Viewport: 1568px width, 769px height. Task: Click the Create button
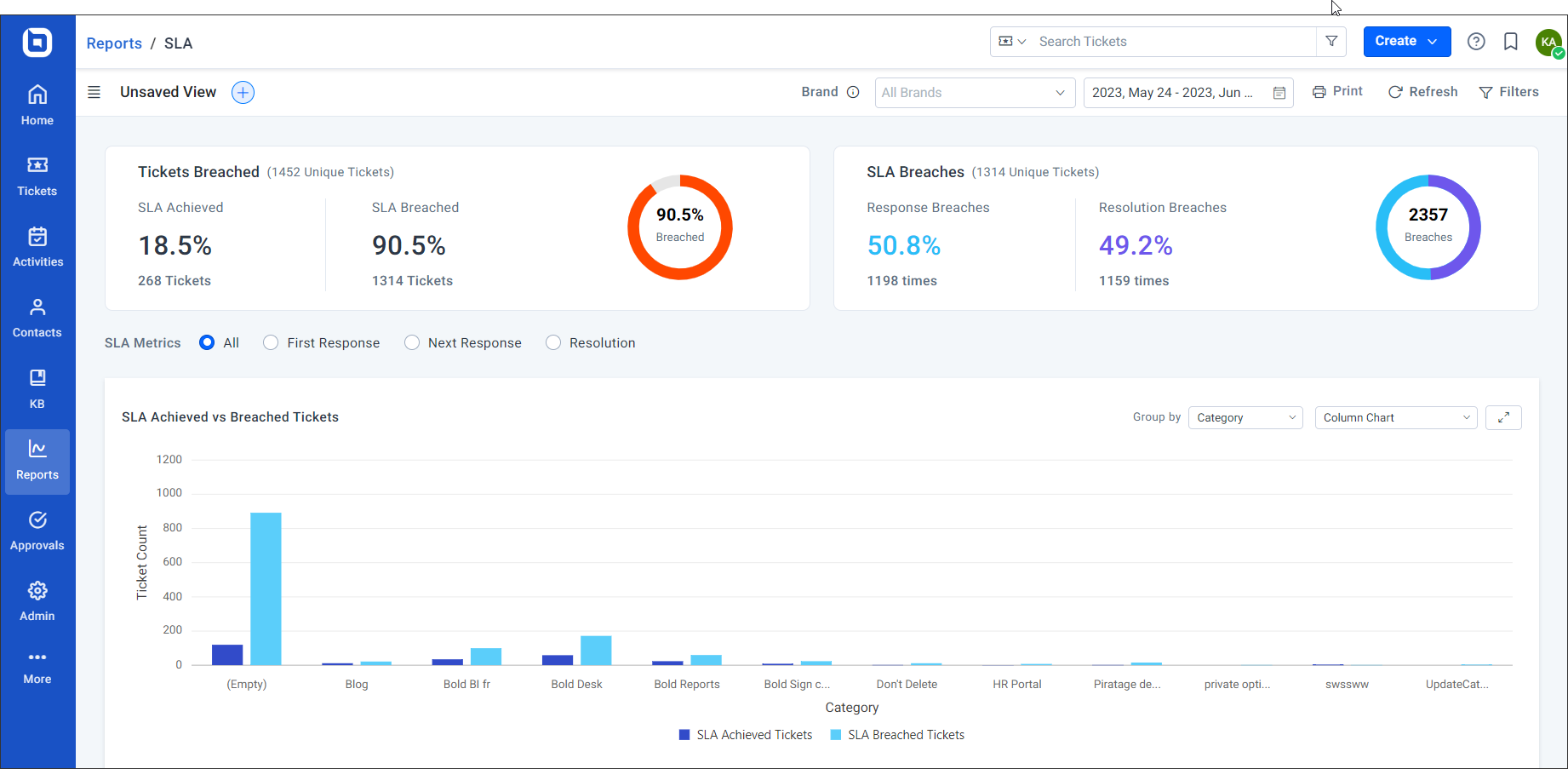point(1407,41)
